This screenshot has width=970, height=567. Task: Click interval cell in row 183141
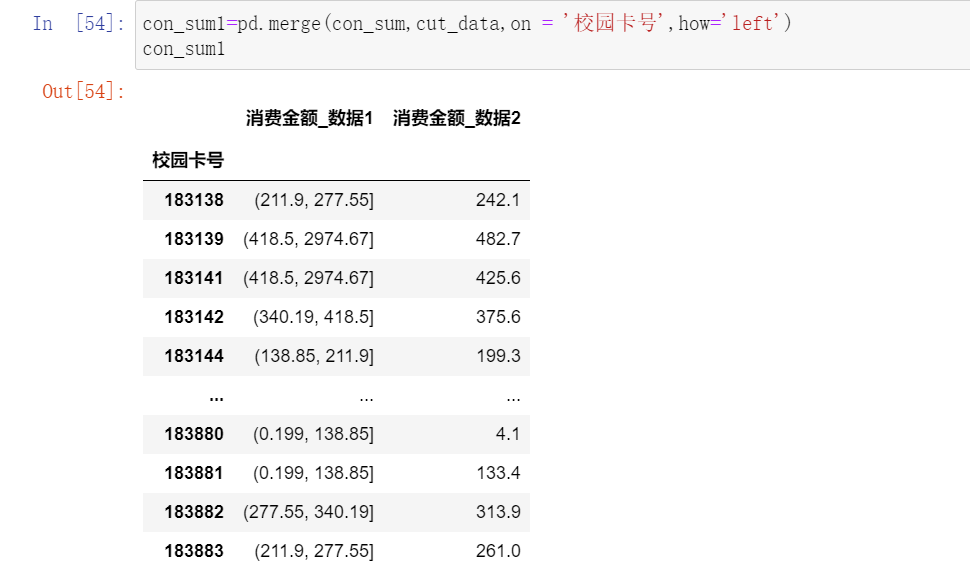click(309, 278)
